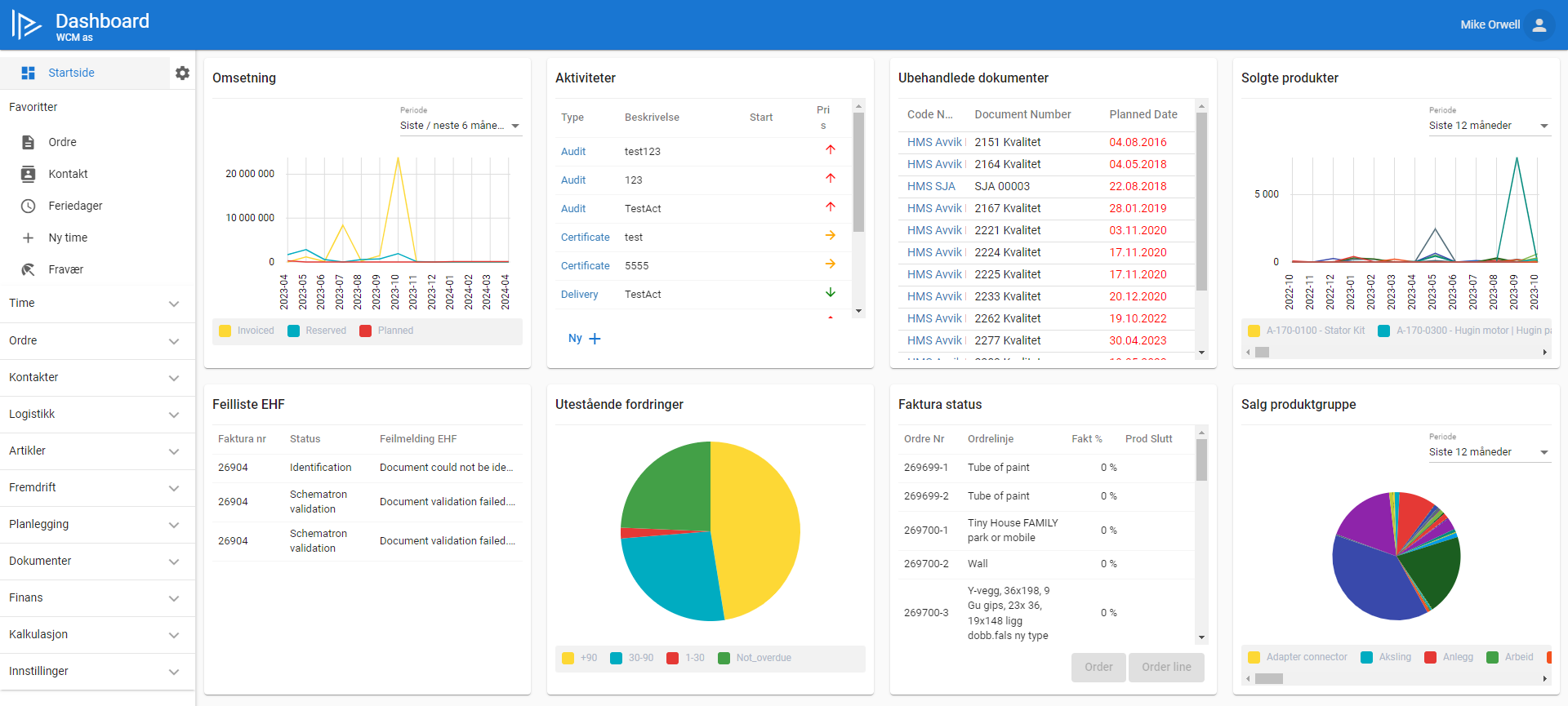Toggle 1-30 segment in fordringer legend
The image size is (1568, 706).
pyautogui.click(x=686, y=658)
